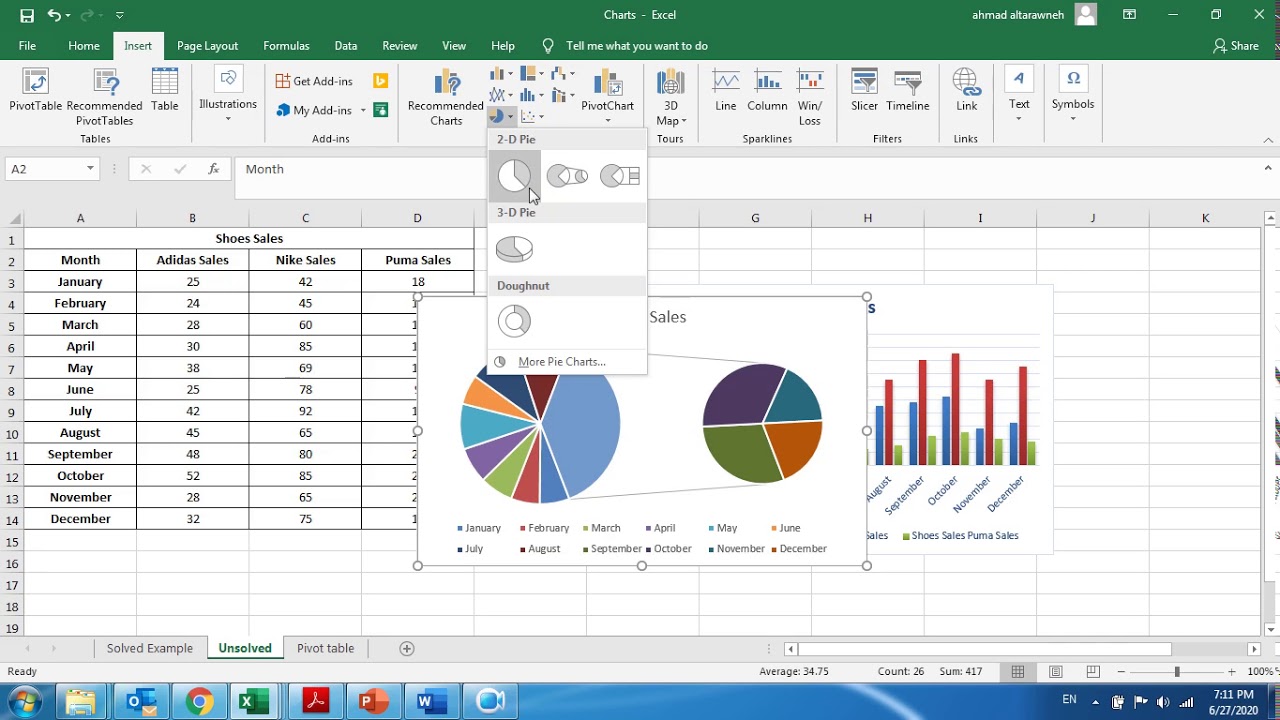
Task: Save the workbook from Quick Access Toolbar
Action: coord(27,15)
